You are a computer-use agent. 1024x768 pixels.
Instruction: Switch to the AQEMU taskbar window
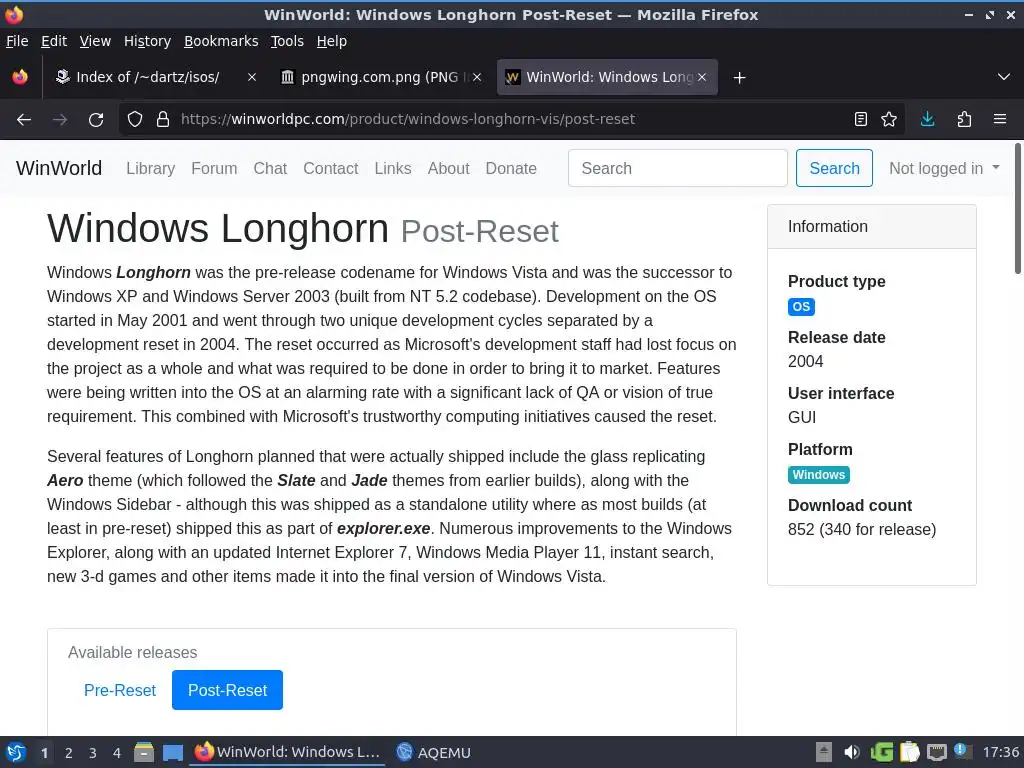pos(434,752)
